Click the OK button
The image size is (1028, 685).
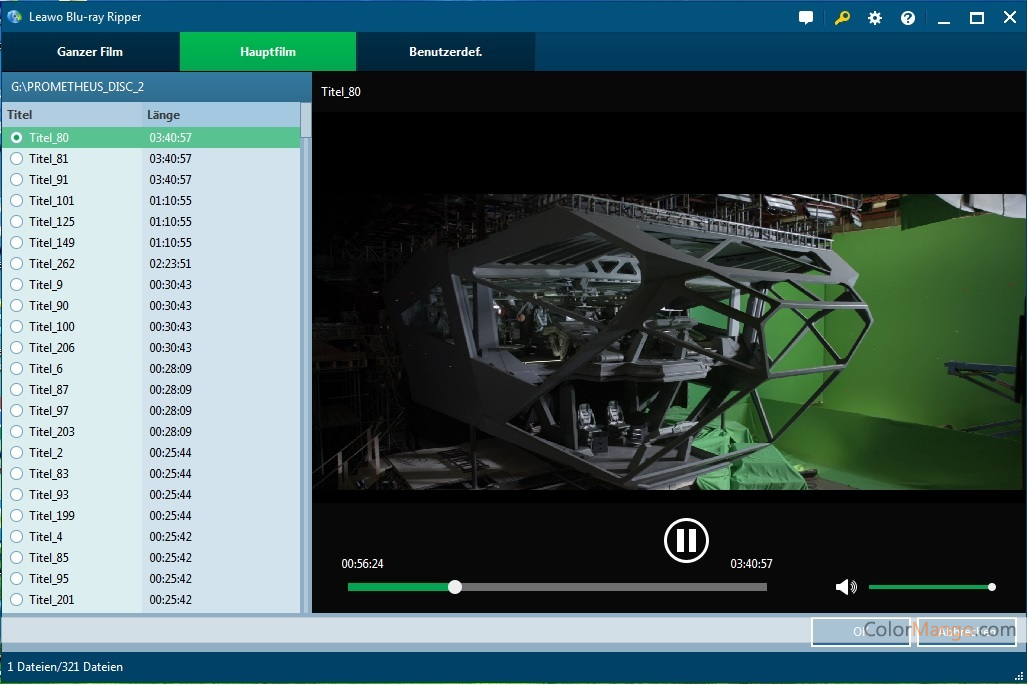coord(860,631)
